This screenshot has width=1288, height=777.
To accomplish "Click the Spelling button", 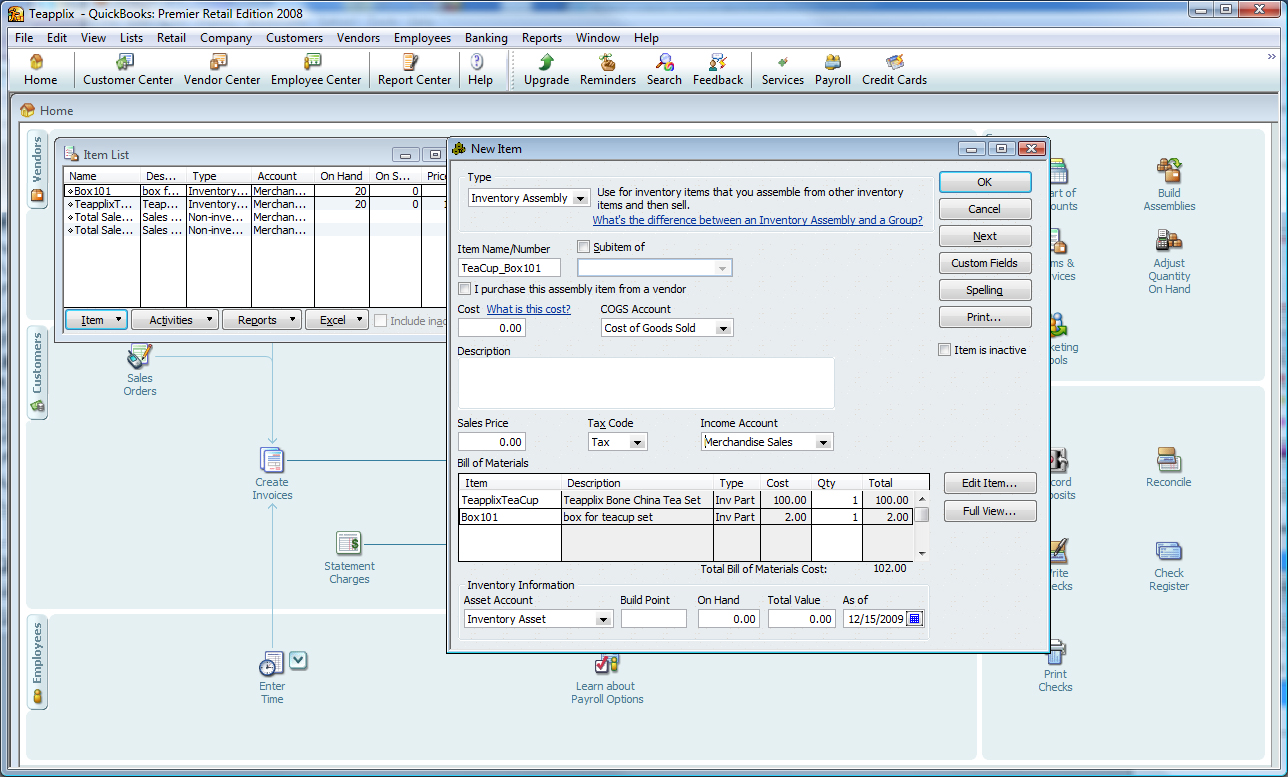I will (985, 290).
